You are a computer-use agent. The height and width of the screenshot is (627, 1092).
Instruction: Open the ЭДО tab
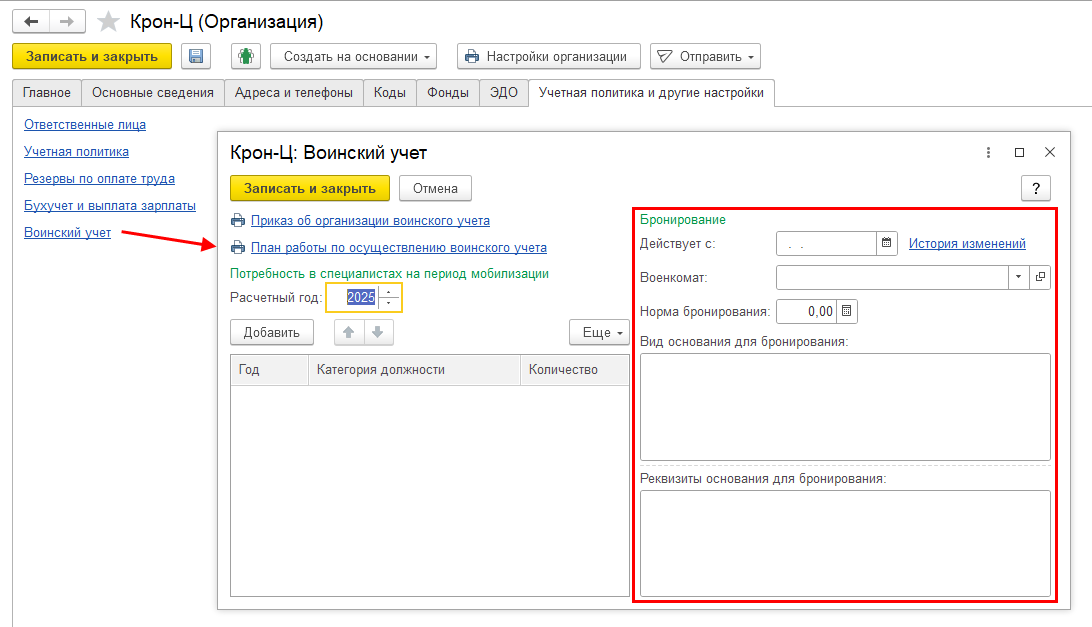[x=504, y=93]
